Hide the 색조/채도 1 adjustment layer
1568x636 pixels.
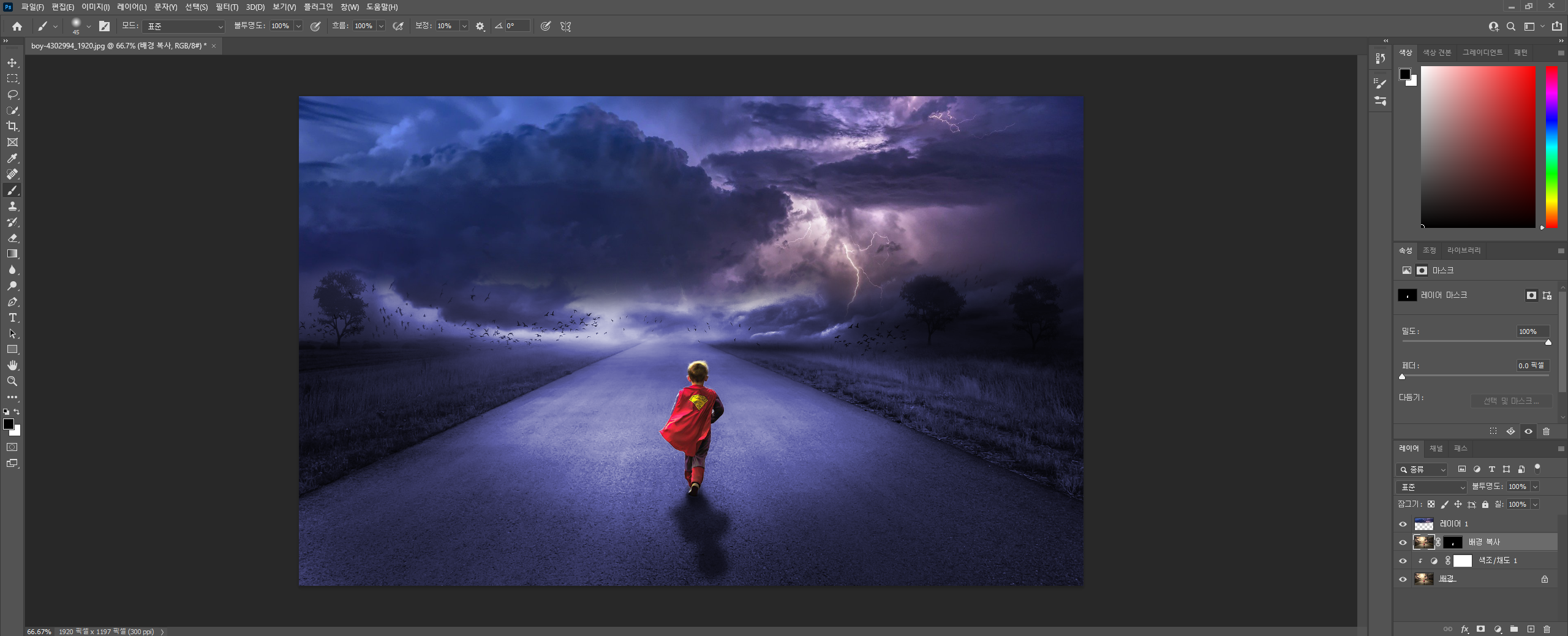(x=1403, y=561)
